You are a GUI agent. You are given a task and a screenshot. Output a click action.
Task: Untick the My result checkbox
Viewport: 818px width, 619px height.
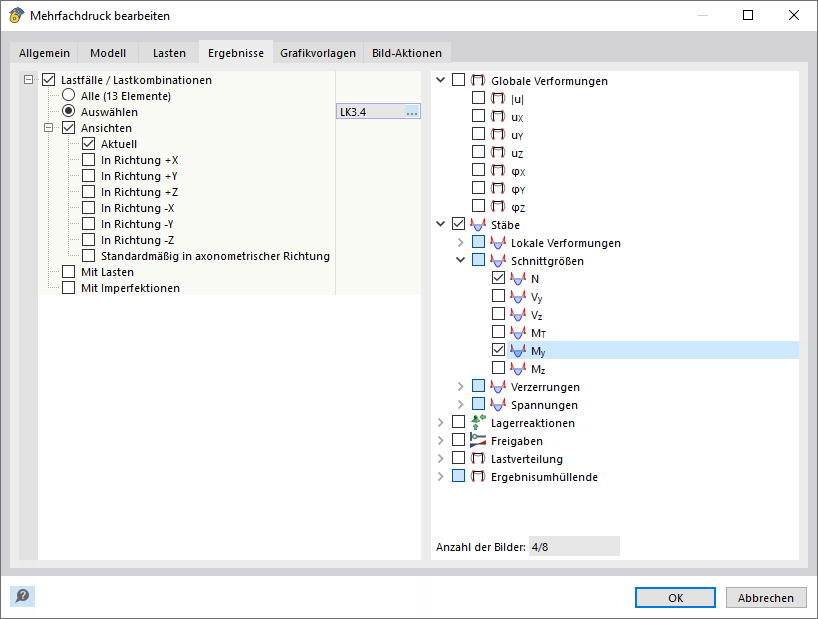click(498, 349)
